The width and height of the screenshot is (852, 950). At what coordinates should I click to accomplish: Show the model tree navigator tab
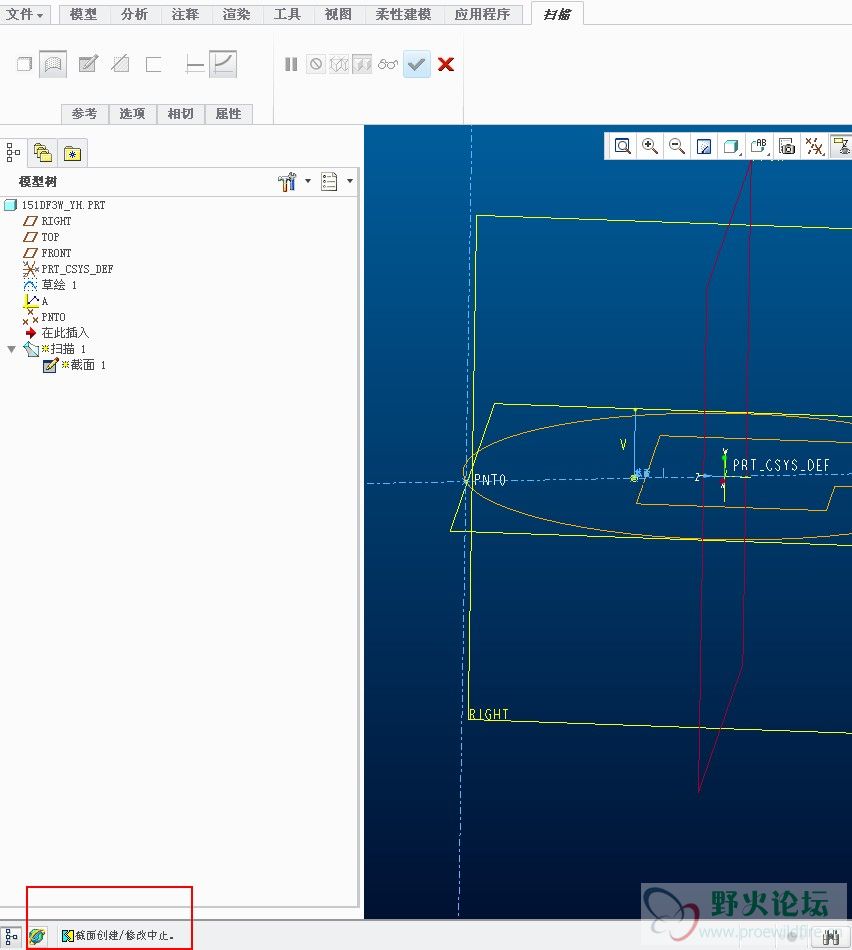coord(13,152)
